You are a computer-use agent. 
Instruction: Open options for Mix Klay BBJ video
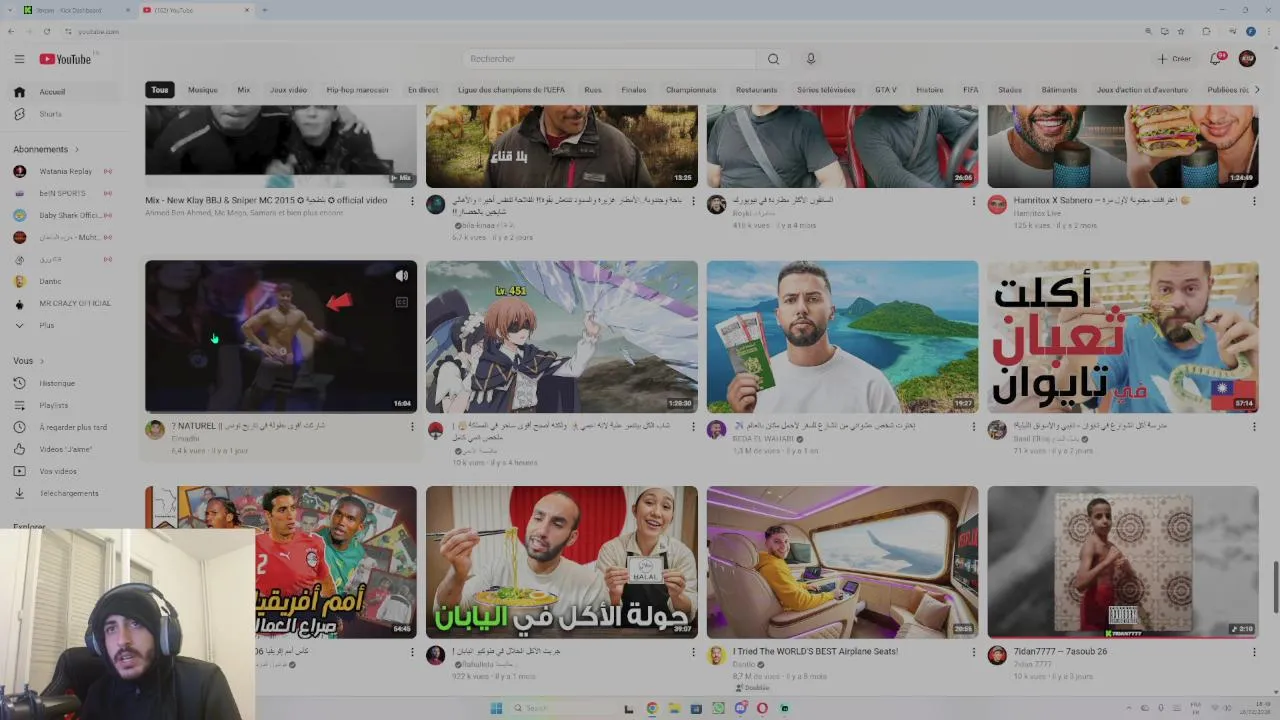[412, 200]
